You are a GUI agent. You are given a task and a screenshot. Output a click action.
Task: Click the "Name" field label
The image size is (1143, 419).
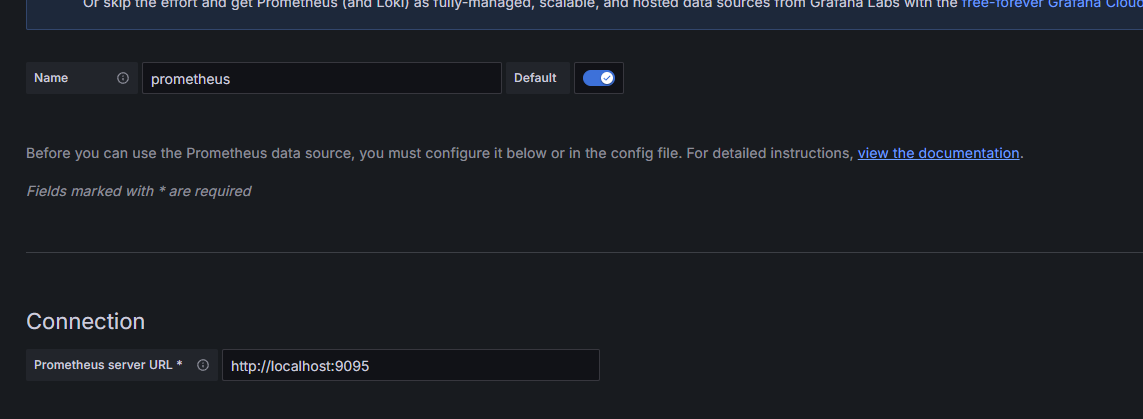pos(51,78)
